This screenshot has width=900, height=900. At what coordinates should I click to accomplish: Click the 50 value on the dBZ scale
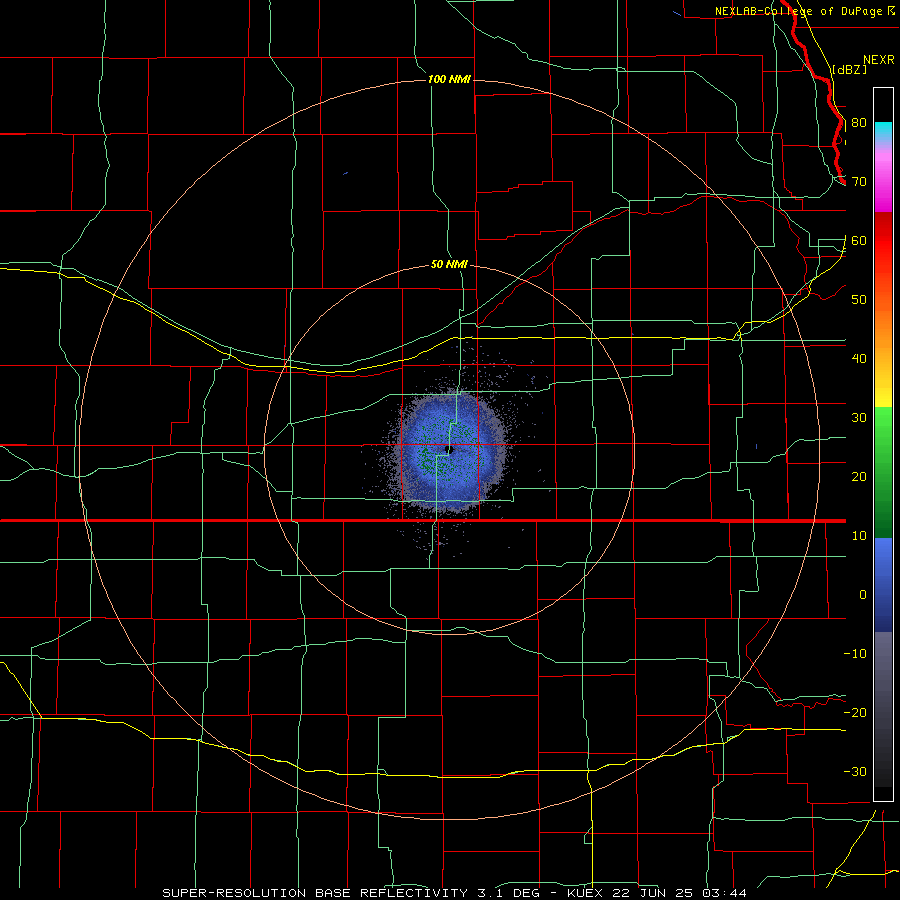pyautogui.click(x=859, y=300)
